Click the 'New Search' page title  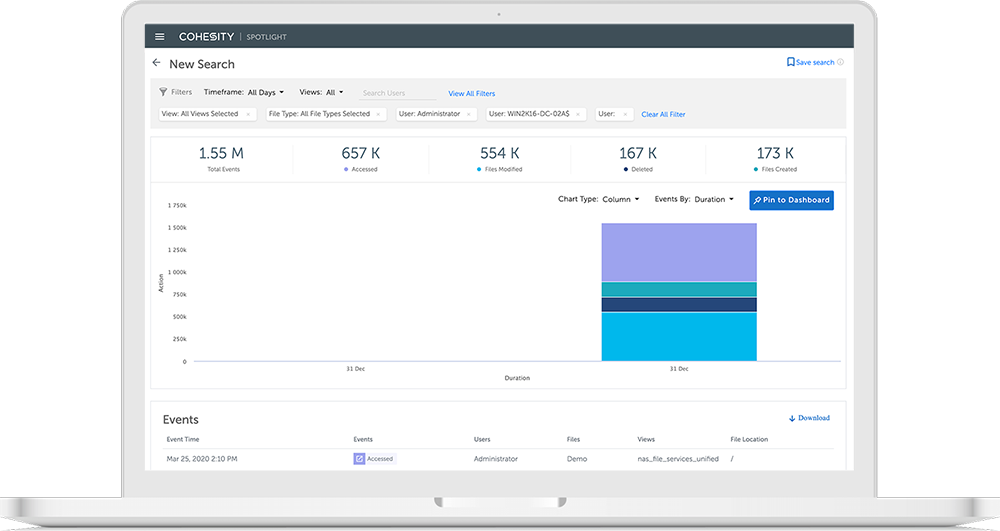202,64
